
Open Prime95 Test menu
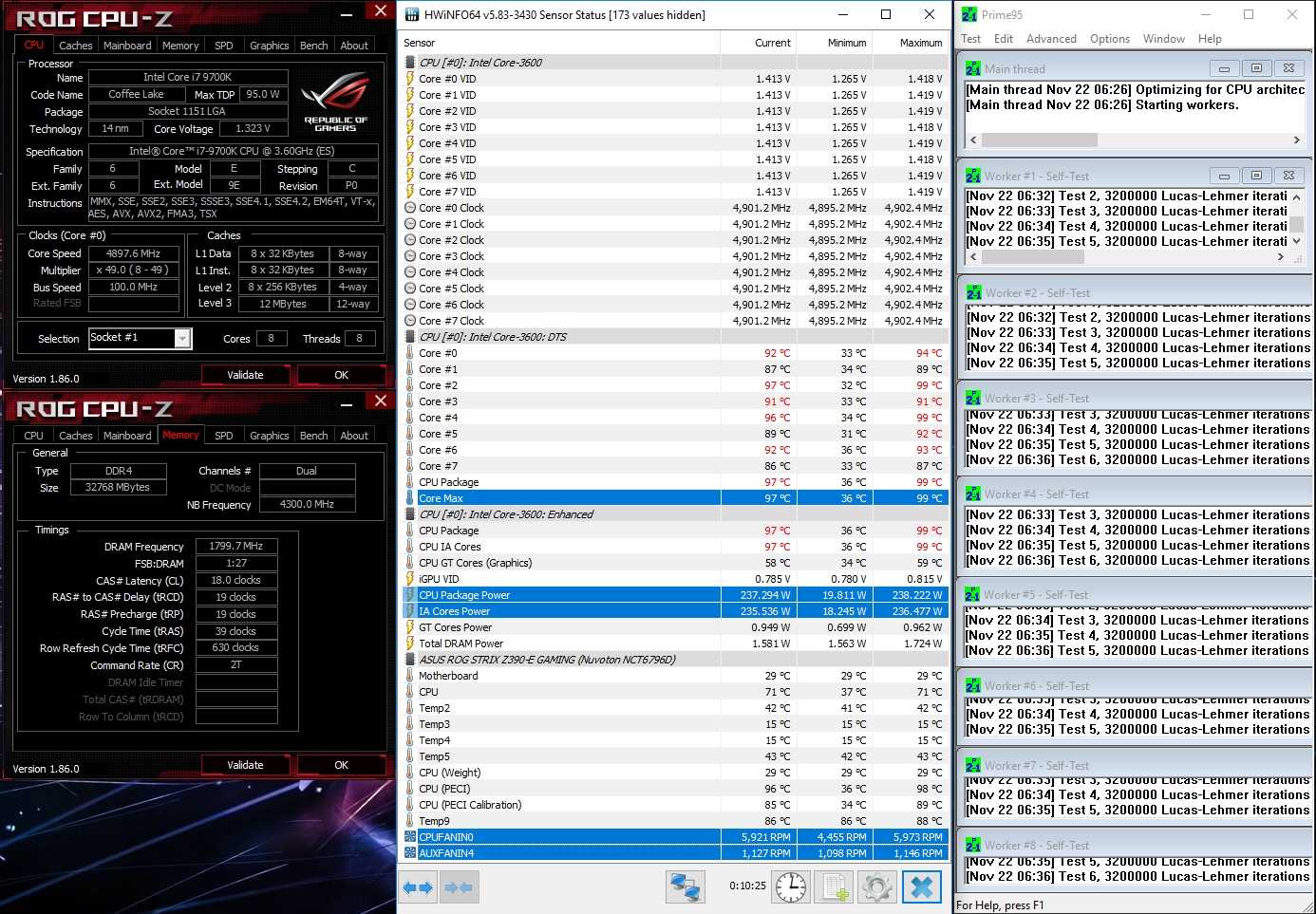pyautogui.click(x=970, y=39)
